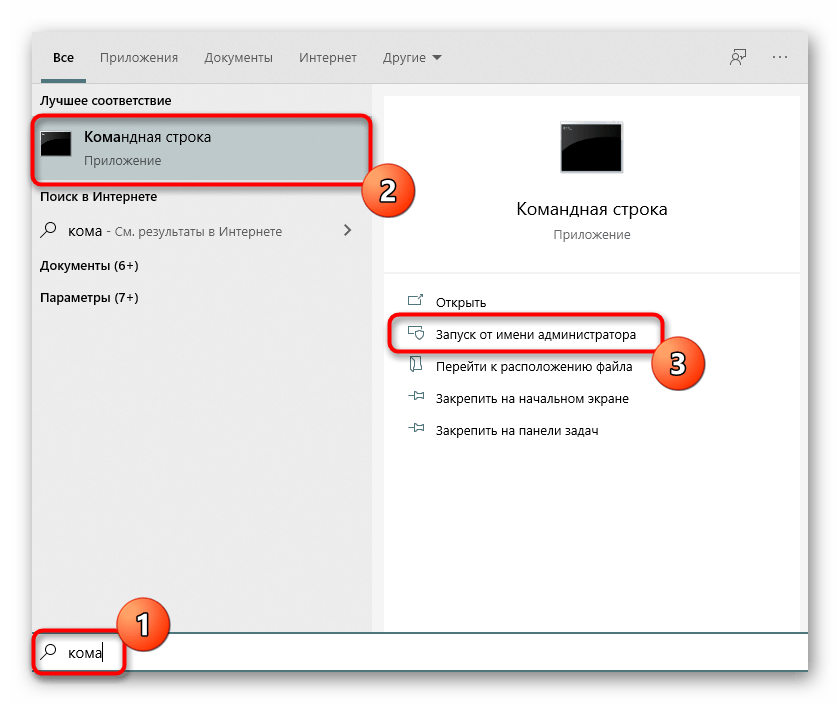This screenshot has height=704, width=840.
Task: Expand the Параметры (7+) section
Action: (x=89, y=298)
